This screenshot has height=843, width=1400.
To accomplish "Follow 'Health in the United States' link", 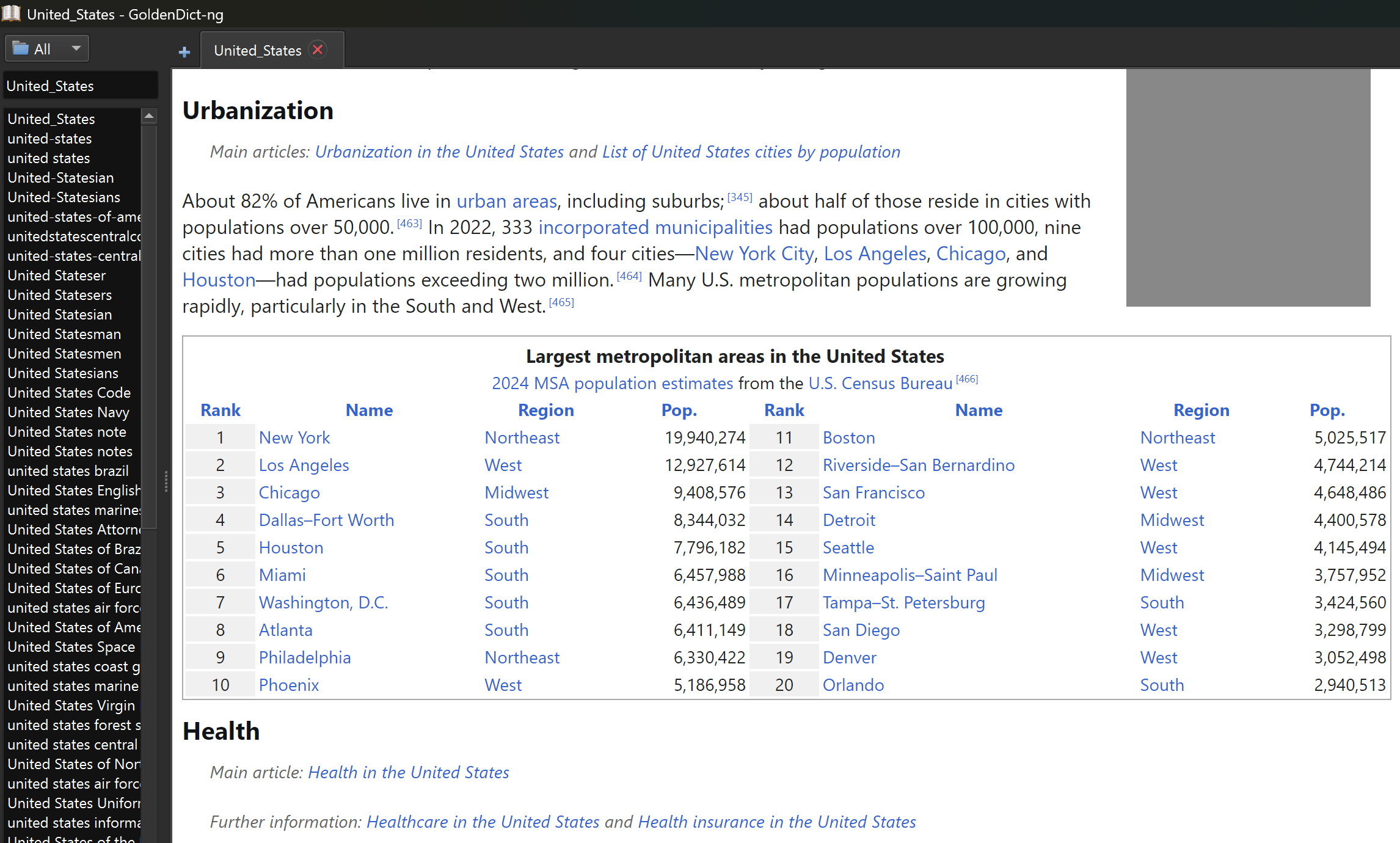I will tap(408, 772).
